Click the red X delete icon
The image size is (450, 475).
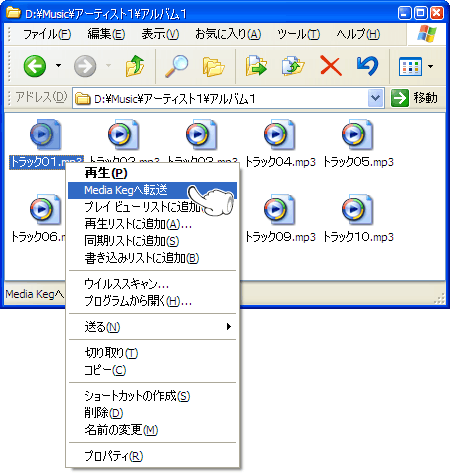(330, 66)
